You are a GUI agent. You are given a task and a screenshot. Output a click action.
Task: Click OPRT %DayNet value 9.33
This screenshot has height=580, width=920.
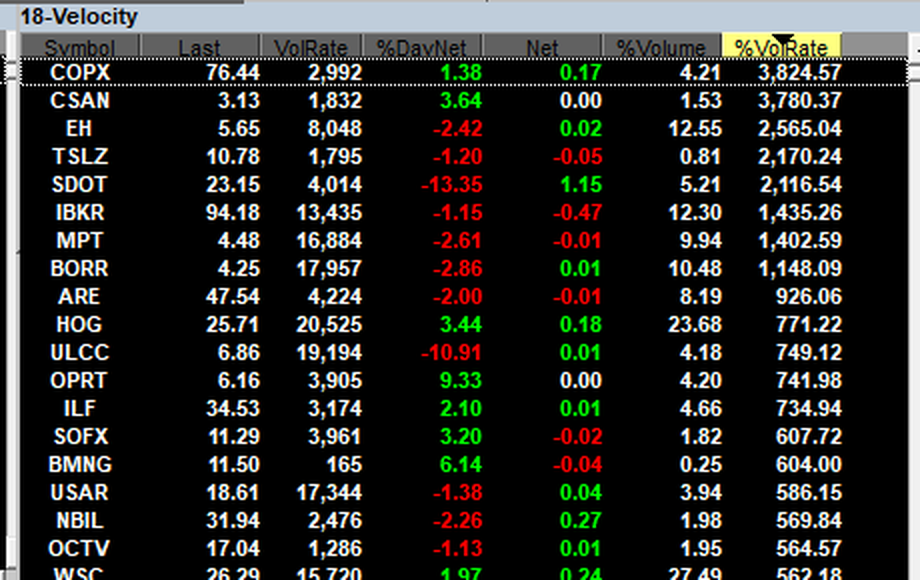point(461,381)
